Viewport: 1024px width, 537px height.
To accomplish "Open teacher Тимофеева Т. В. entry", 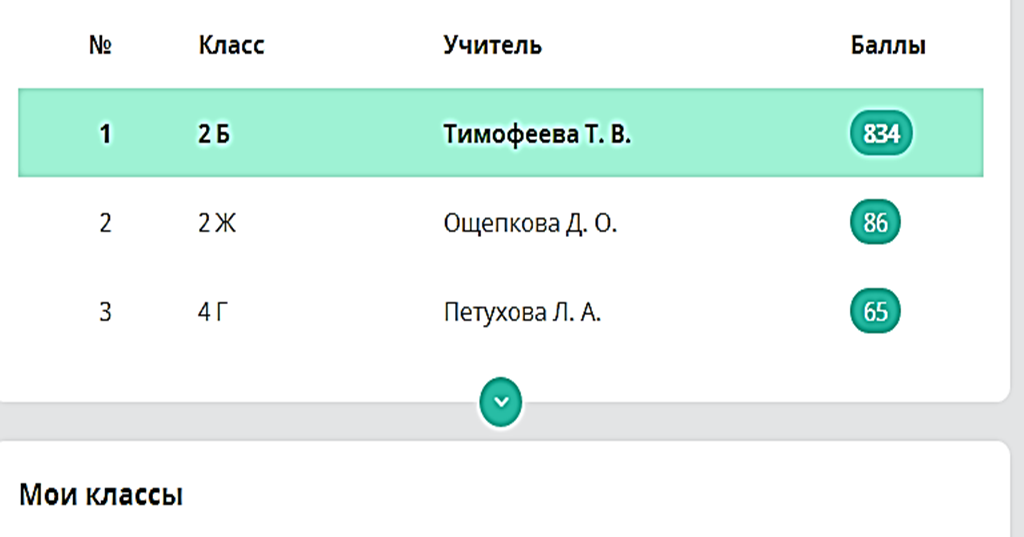I will tap(537, 134).
